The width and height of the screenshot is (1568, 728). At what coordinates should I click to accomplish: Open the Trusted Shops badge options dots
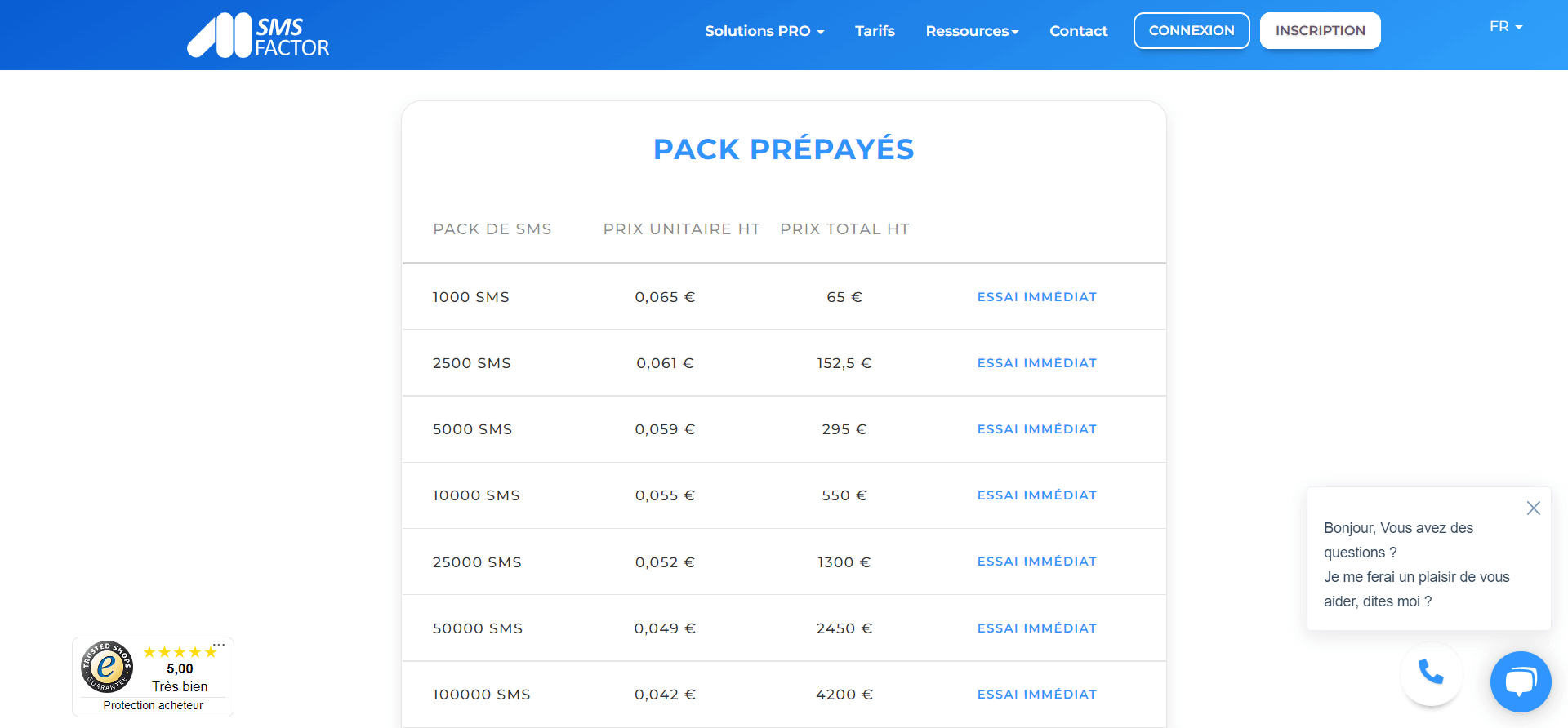pyautogui.click(x=219, y=646)
